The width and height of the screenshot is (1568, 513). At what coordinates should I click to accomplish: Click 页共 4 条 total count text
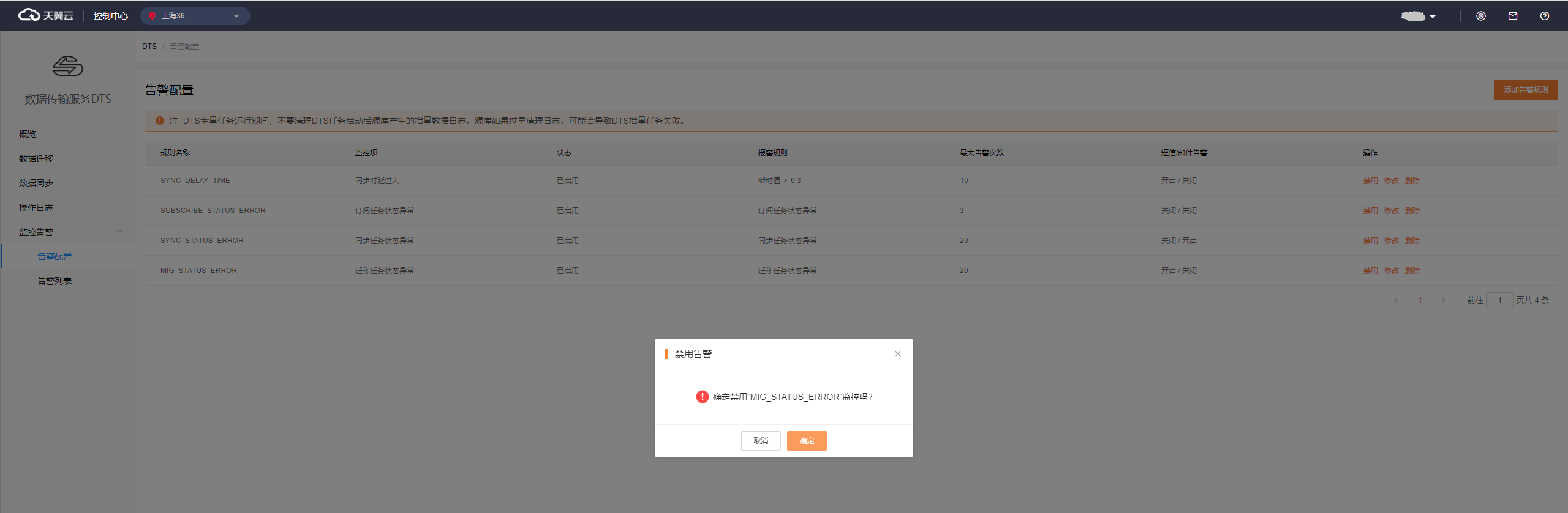(x=1532, y=300)
